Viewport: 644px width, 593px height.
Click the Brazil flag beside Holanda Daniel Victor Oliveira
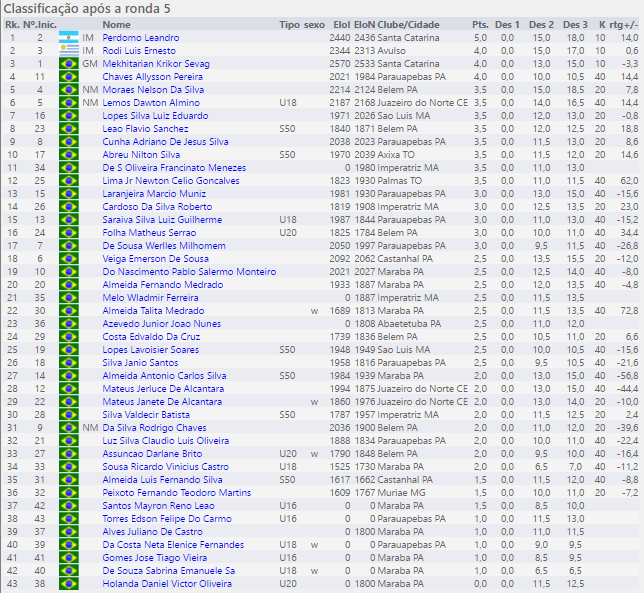click(68, 583)
